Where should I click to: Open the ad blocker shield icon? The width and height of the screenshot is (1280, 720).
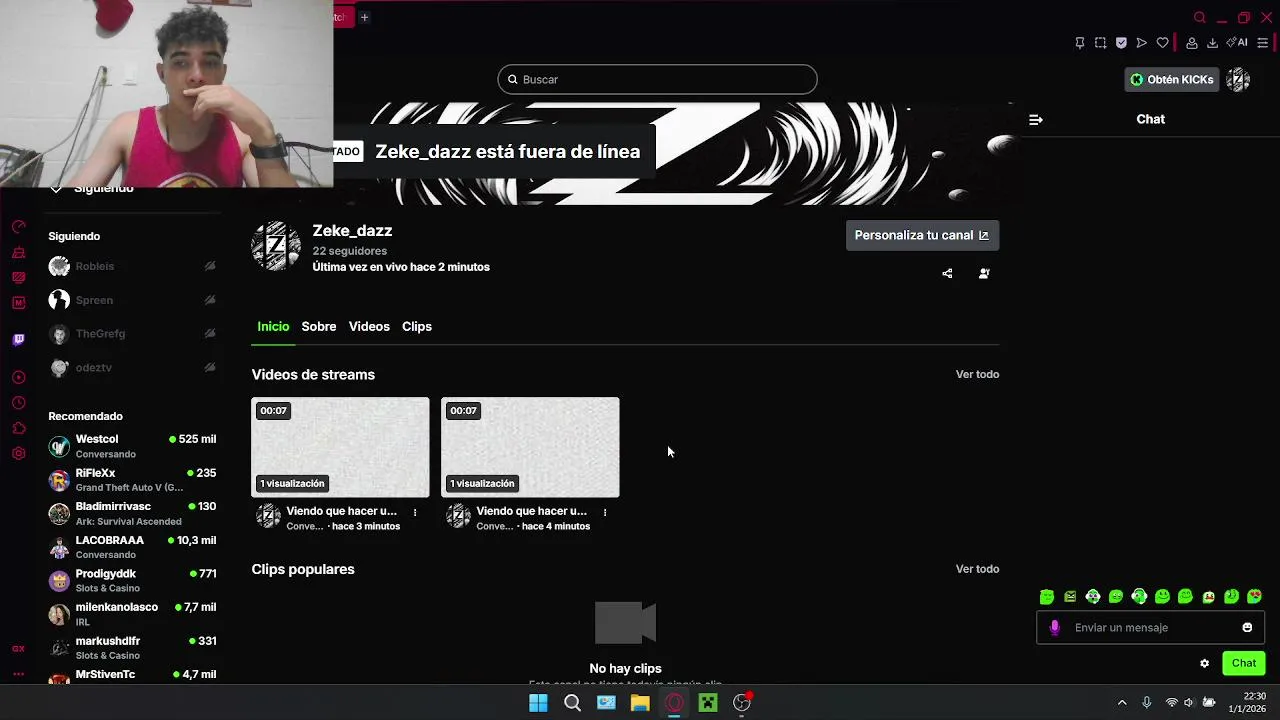pyautogui.click(x=1121, y=43)
